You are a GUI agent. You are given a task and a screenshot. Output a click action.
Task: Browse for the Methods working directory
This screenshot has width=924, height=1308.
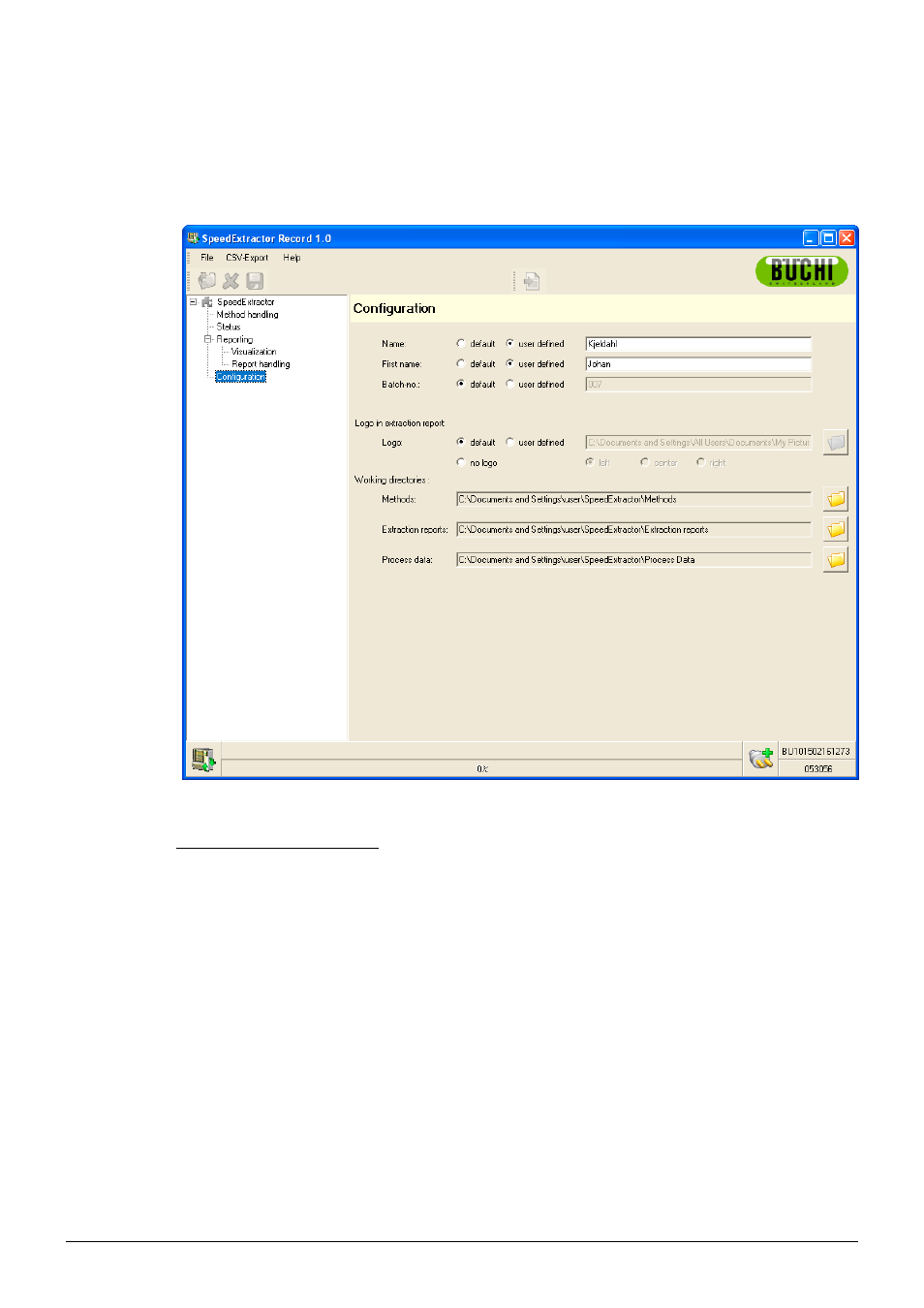(836, 500)
